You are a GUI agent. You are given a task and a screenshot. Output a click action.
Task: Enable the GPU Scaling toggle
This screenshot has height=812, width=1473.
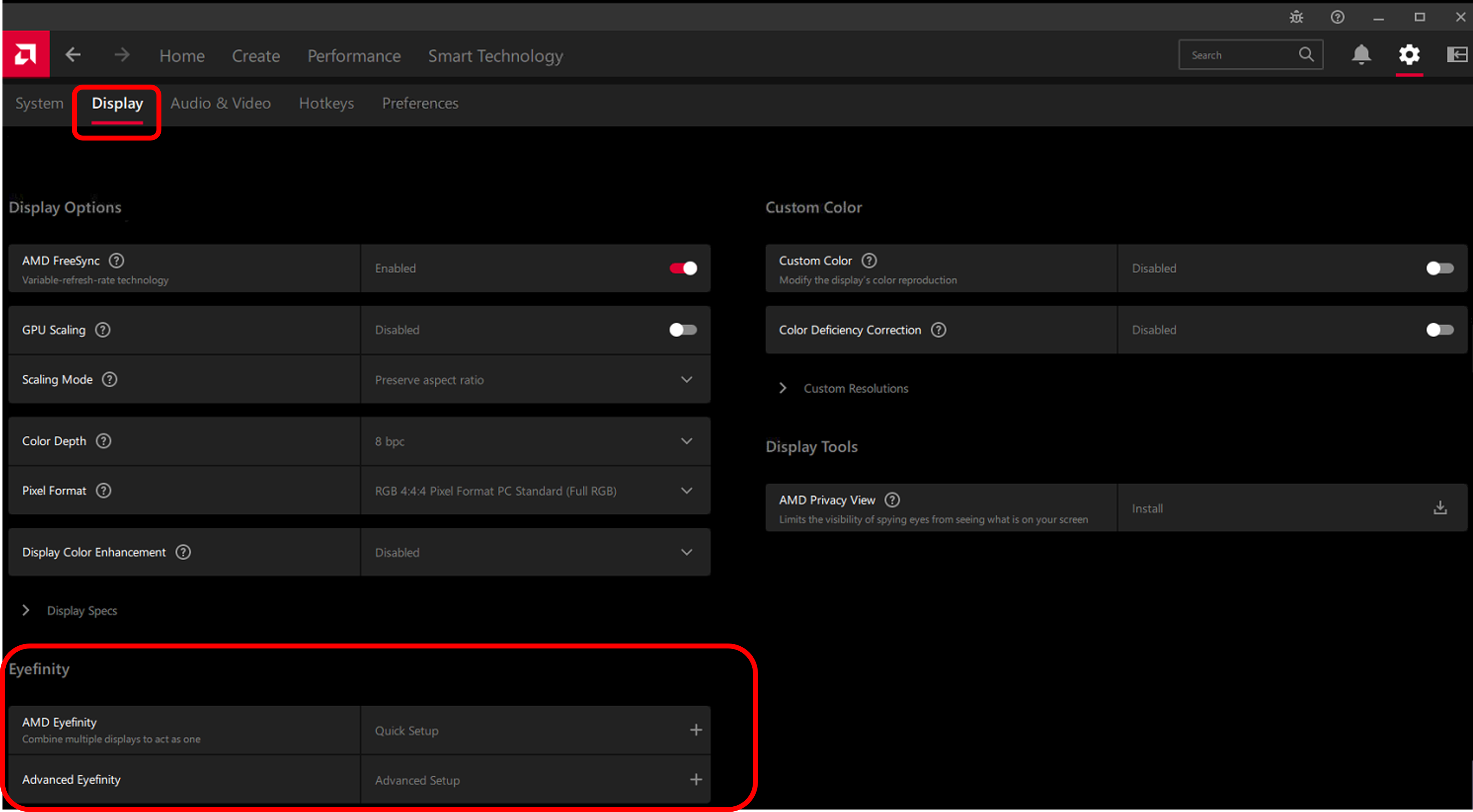point(683,330)
